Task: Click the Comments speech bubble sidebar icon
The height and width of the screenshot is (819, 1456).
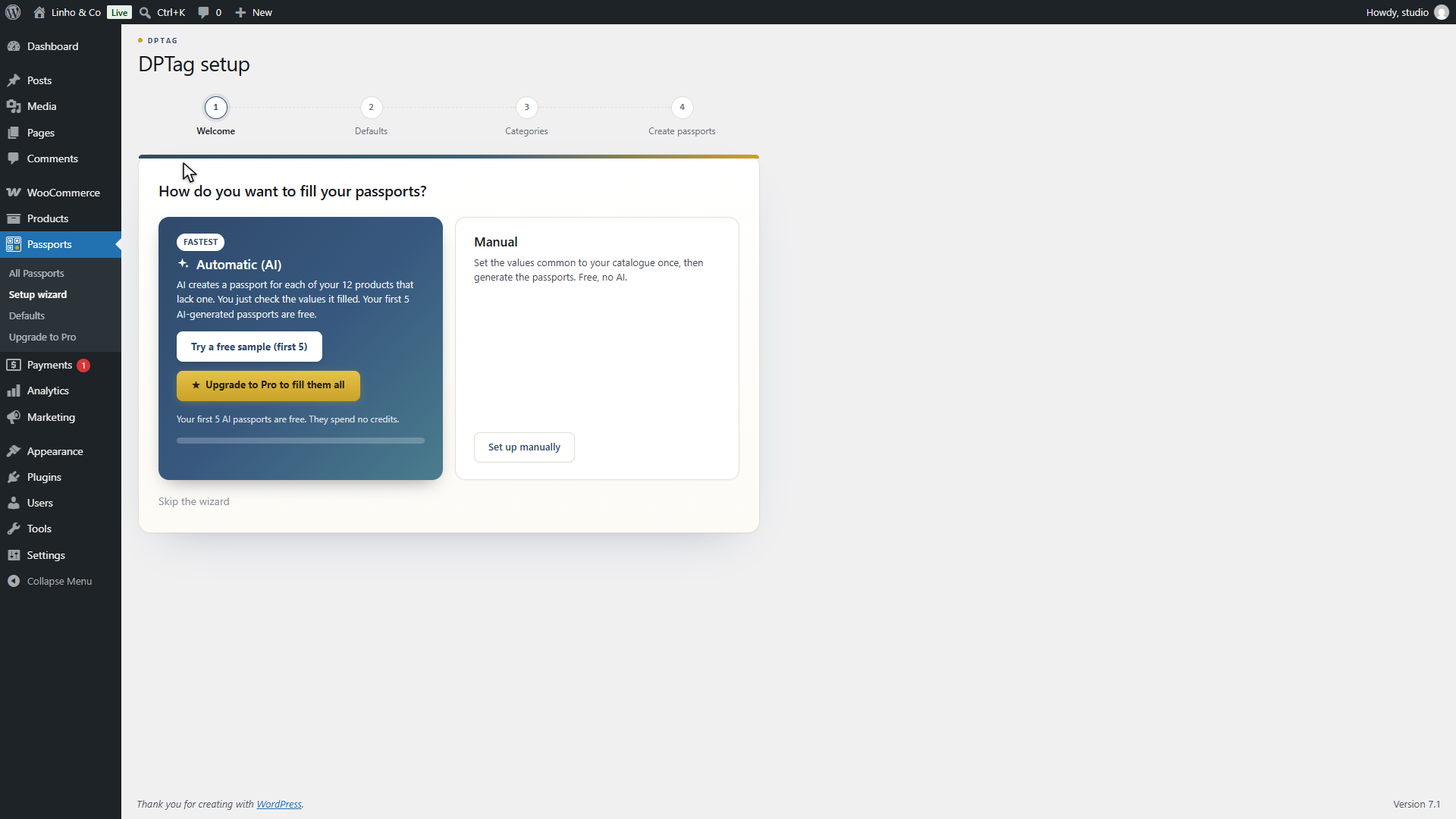Action: (14, 158)
